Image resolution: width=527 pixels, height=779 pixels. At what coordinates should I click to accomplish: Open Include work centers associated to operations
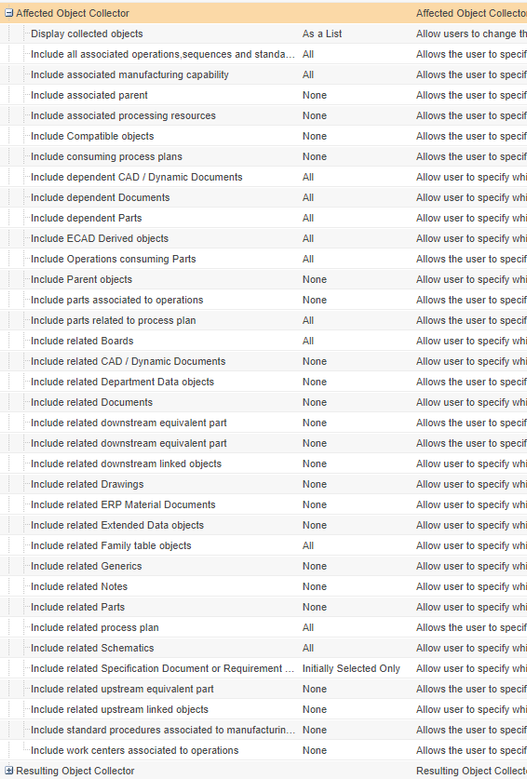pyautogui.click(x=135, y=750)
